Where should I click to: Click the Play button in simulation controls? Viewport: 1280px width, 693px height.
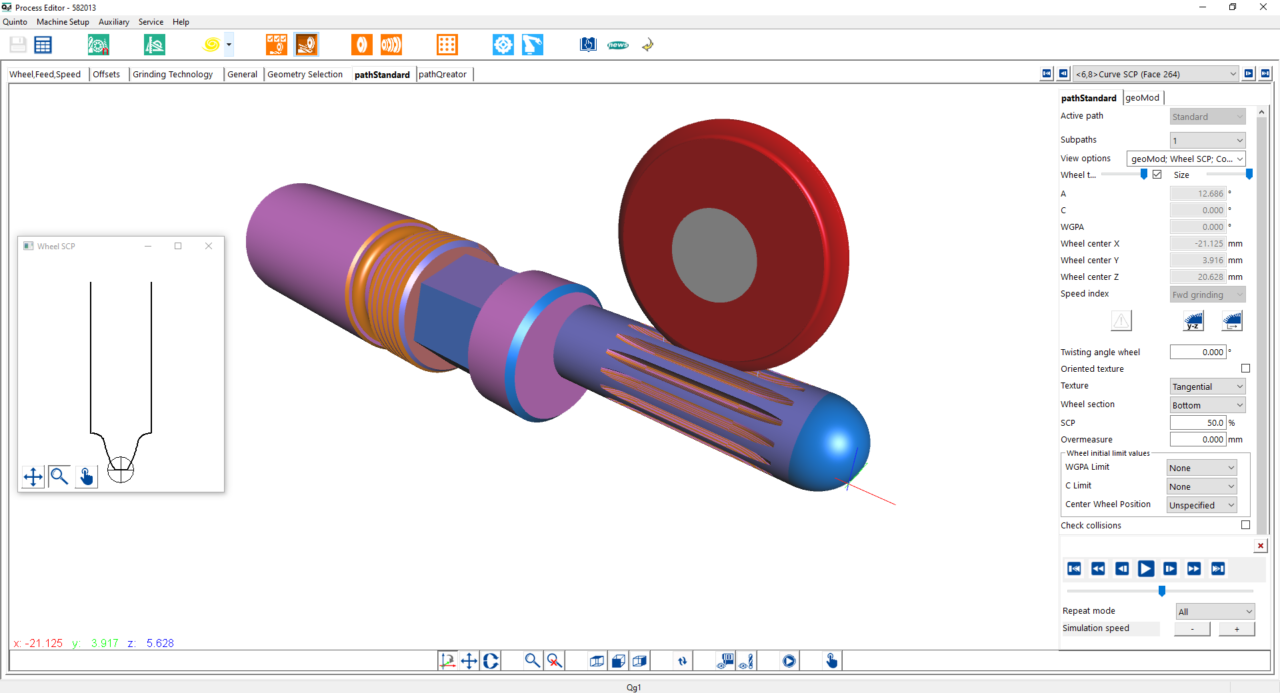click(x=1146, y=568)
